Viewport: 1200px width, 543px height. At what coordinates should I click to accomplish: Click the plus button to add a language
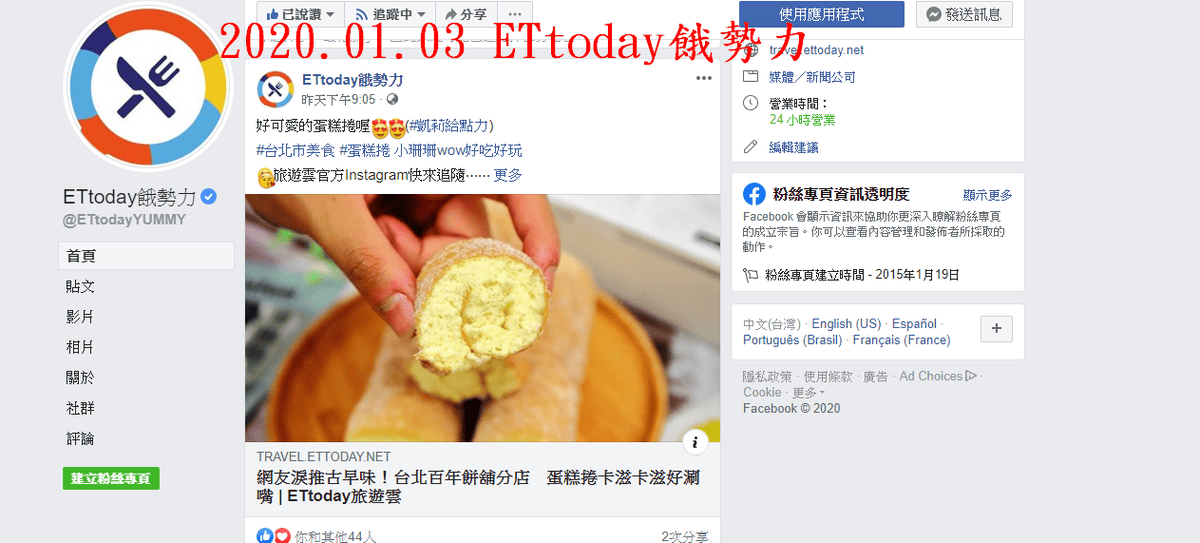coord(997,329)
